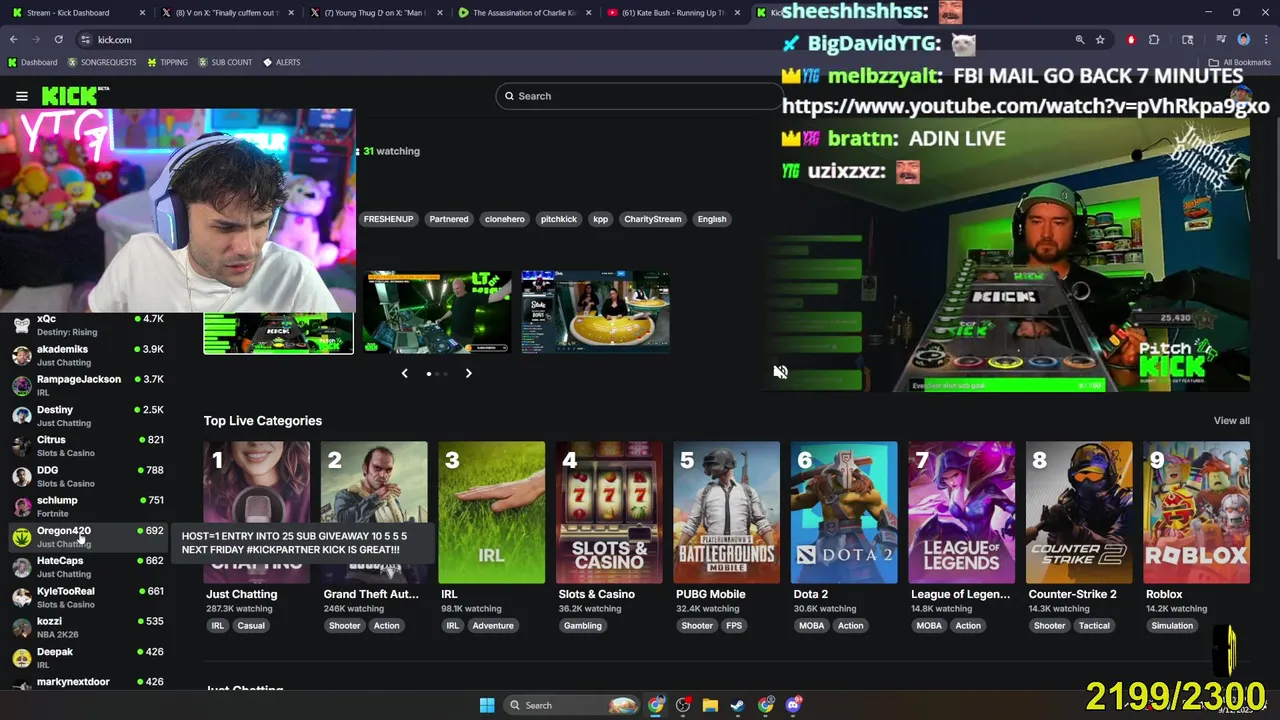Select the clonehero tag
The width and height of the screenshot is (1280, 720).
tap(505, 219)
